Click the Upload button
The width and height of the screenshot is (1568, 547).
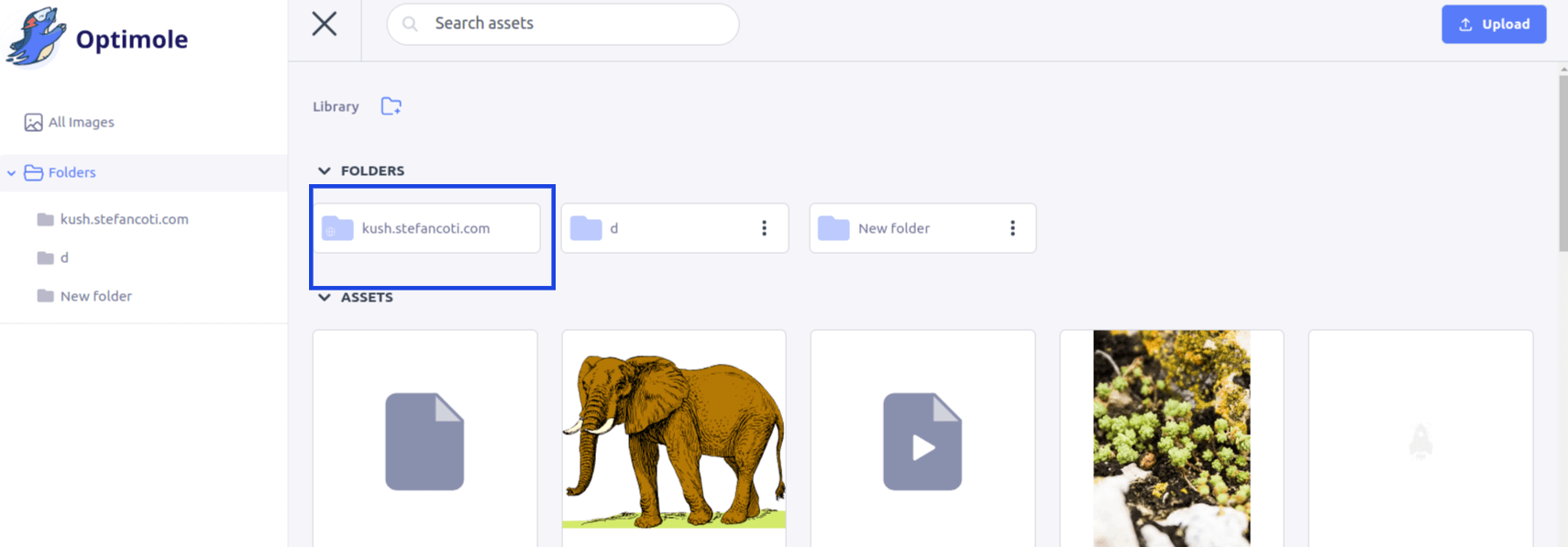point(1493,25)
